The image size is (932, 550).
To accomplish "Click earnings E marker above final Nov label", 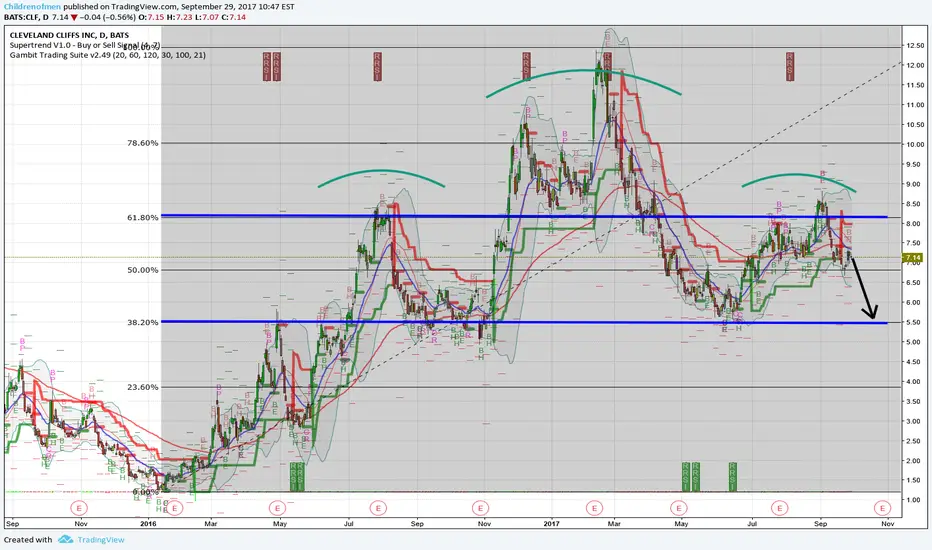I will (x=883, y=508).
